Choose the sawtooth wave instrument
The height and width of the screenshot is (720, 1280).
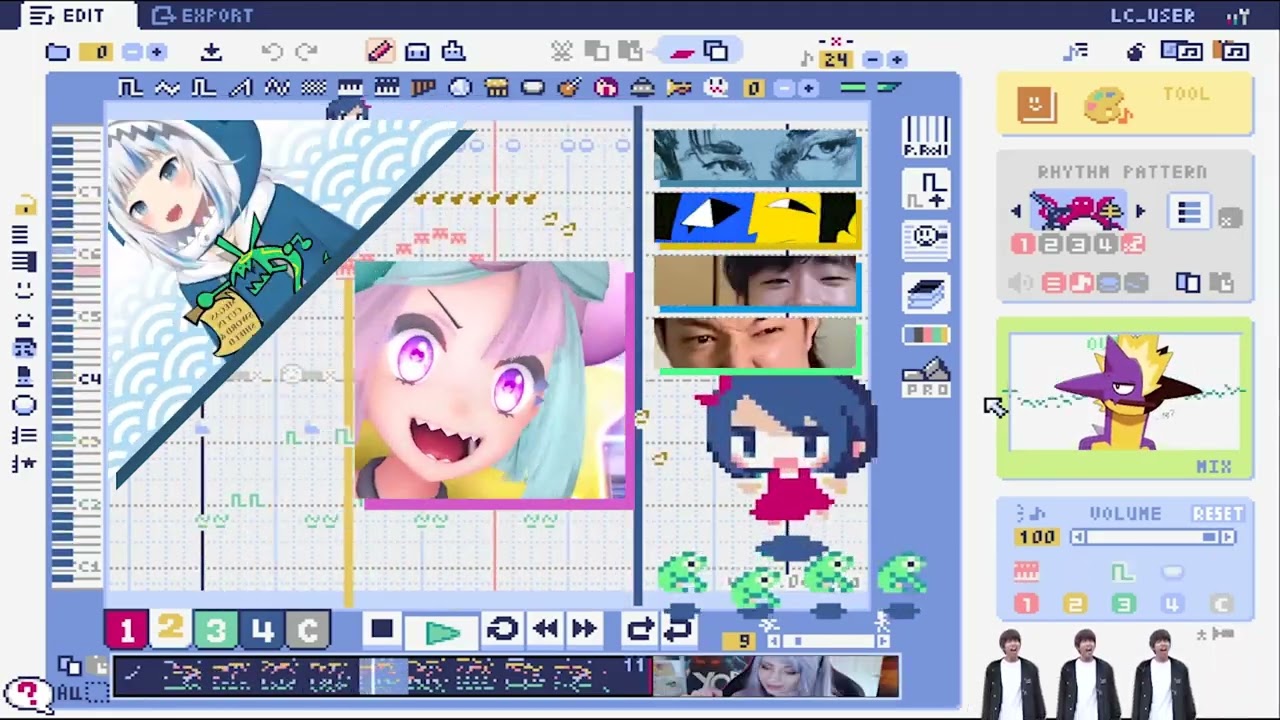[240, 88]
